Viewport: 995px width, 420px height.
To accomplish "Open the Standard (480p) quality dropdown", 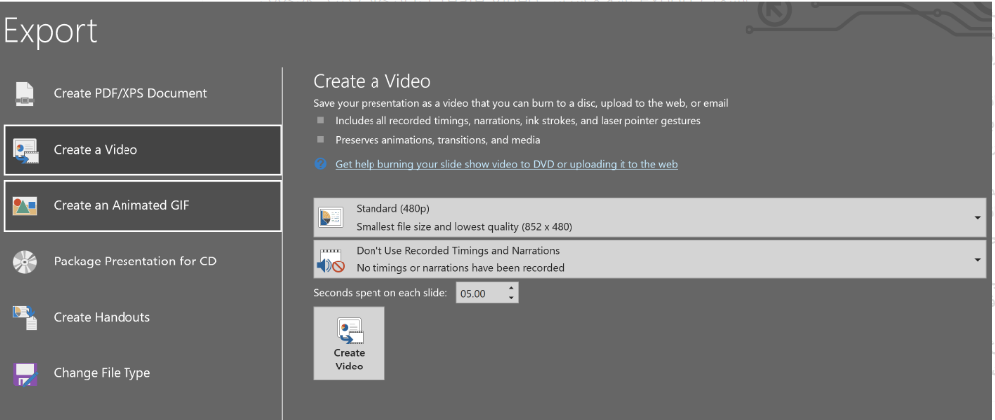I will (650, 217).
